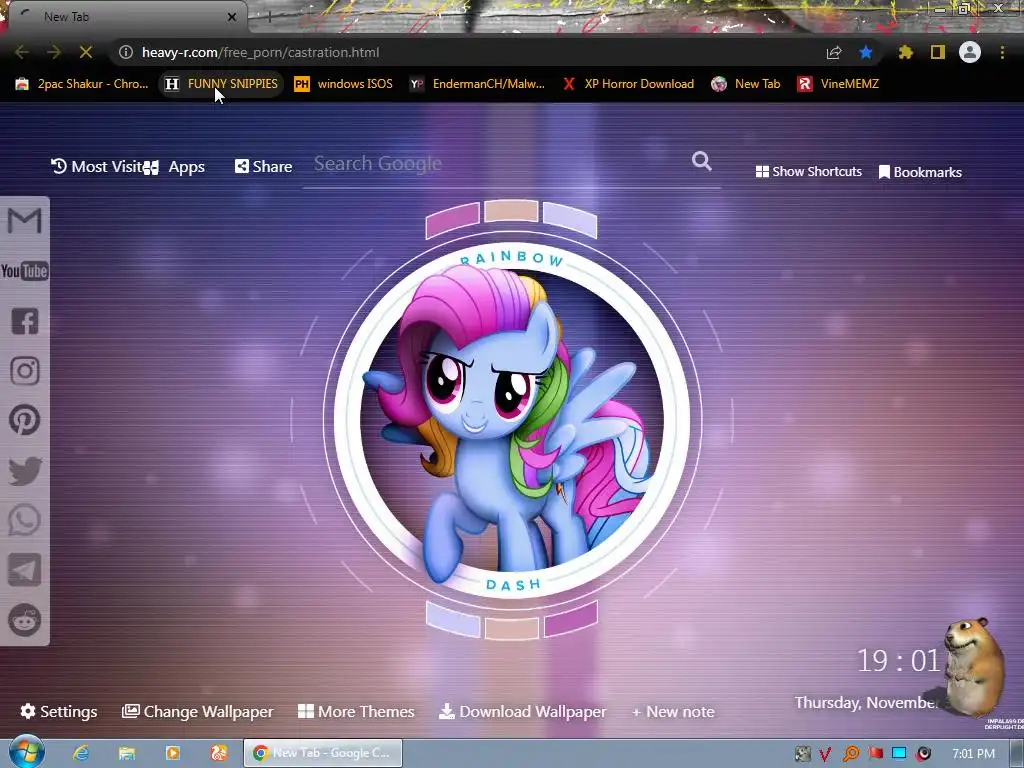This screenshot has height=768, width=1024.
Task: Open Pinterest sidebar shortcut
Action: [25, 420]
